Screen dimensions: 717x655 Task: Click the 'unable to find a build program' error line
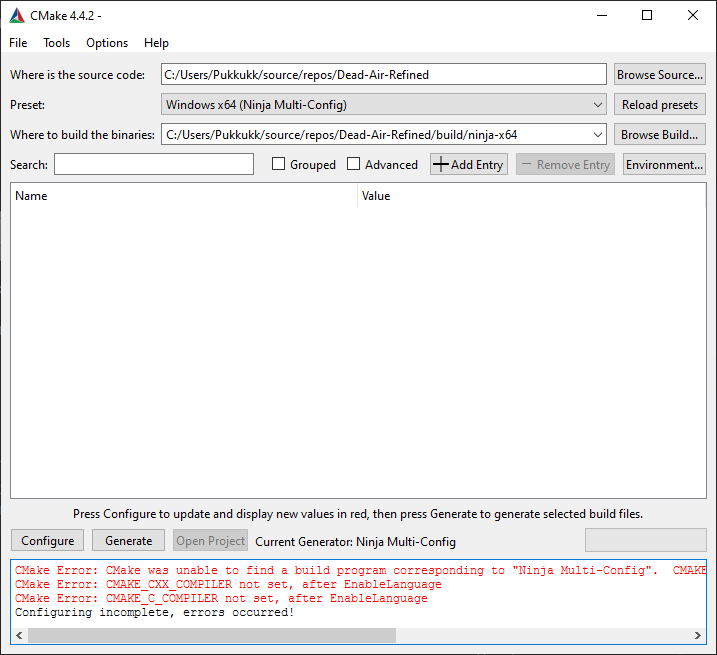coord(360,570)
